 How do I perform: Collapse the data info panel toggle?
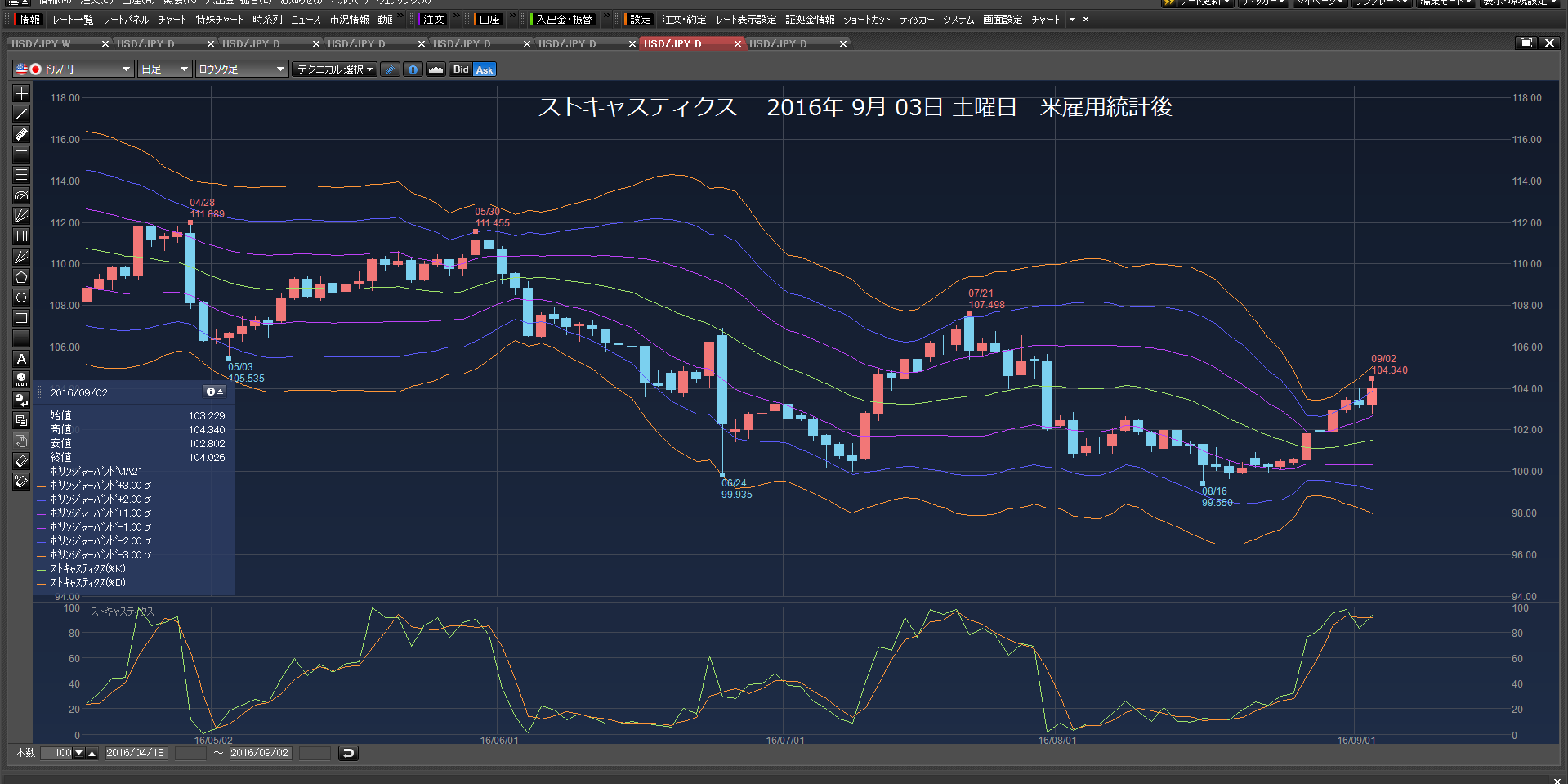(x=215, y=392)
